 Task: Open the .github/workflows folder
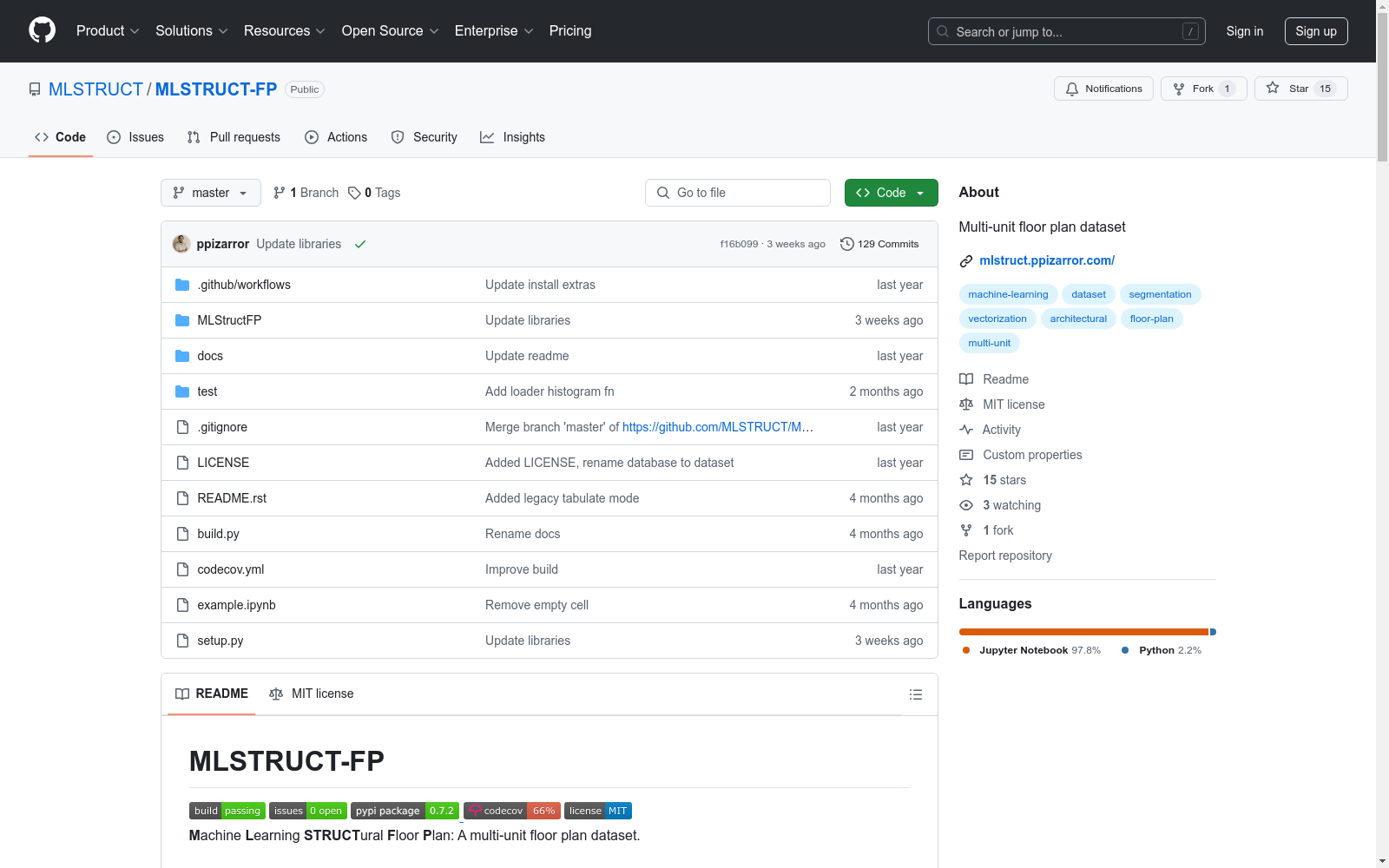tap(244, 285)
